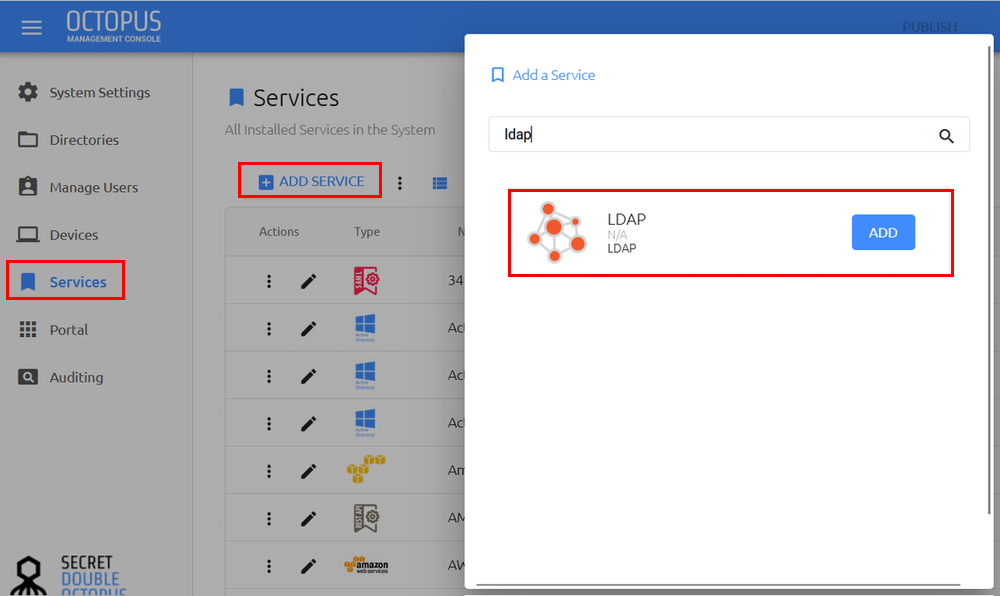Click the vertical scrollbar of the dialog
This screenshot has height=596, width=1000.
point(989,280)
